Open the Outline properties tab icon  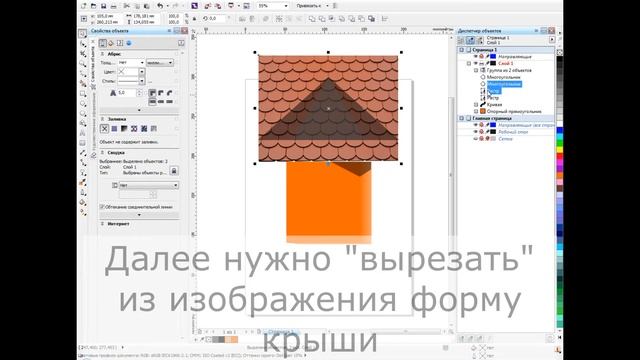(x=102, y=43)
